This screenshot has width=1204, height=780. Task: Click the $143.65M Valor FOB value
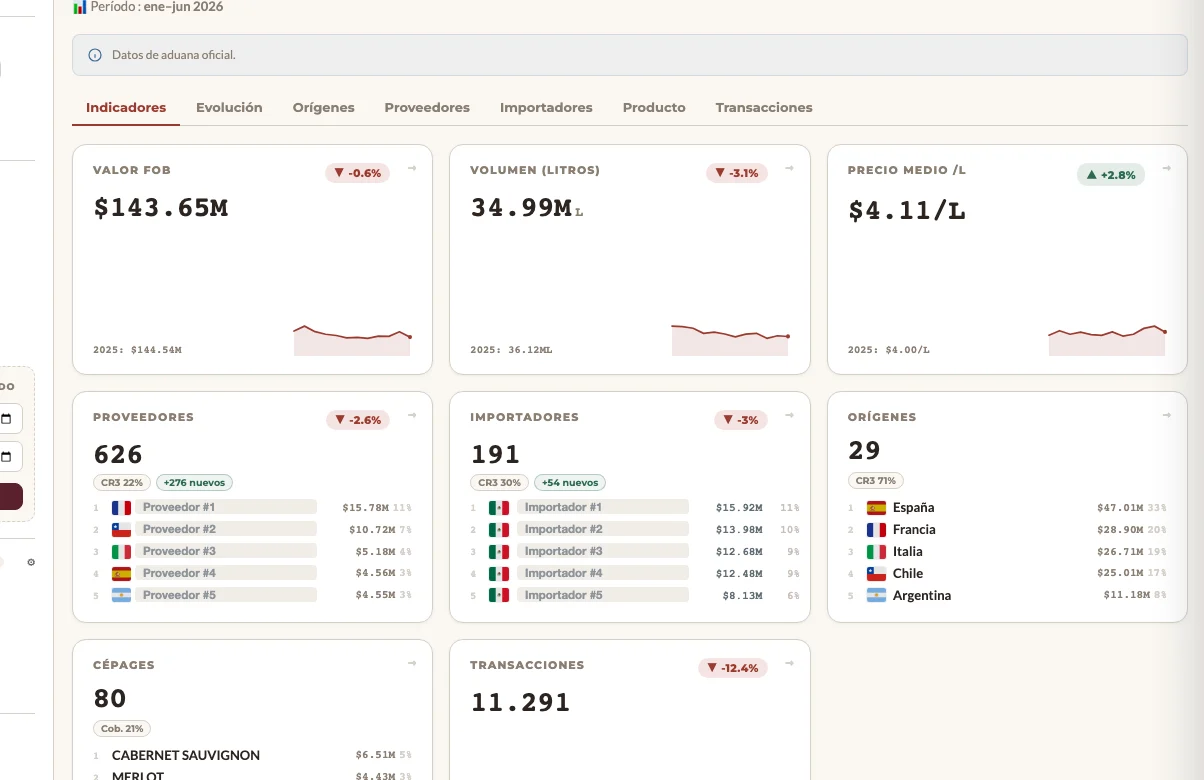pos(161,208)
